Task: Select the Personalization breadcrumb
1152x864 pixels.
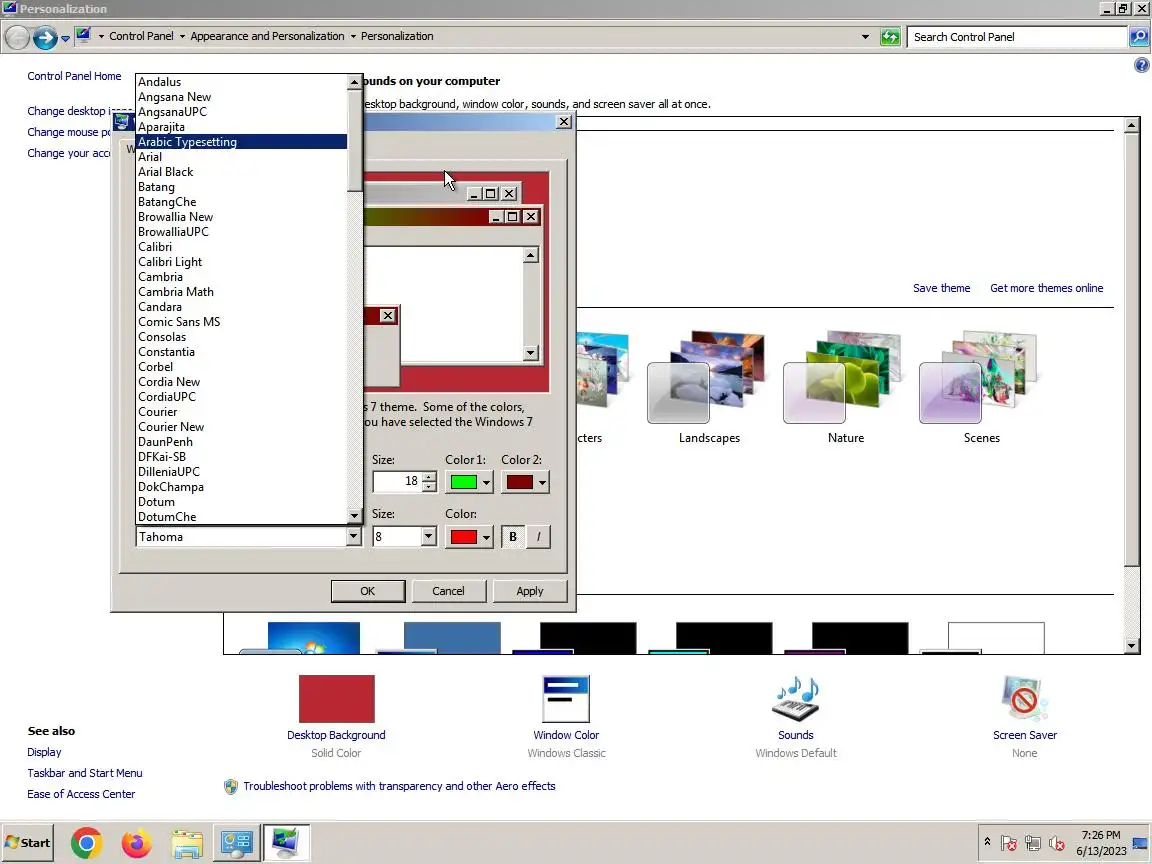Action: pyautogui.click(x=397, y=36)
